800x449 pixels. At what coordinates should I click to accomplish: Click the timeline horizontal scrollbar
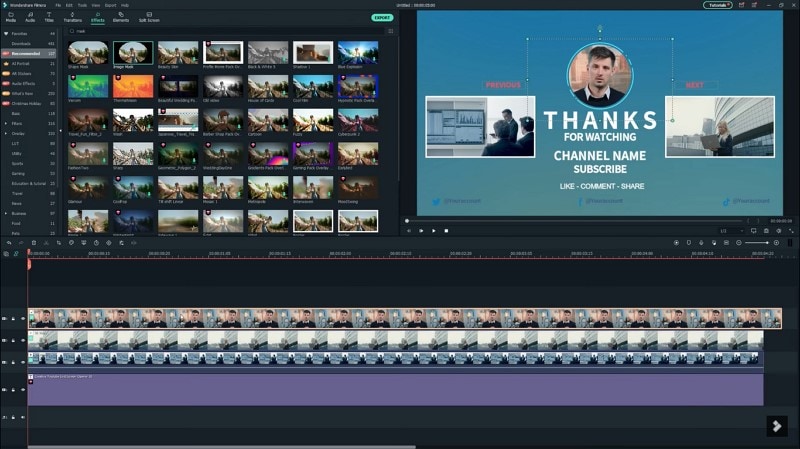221,447
